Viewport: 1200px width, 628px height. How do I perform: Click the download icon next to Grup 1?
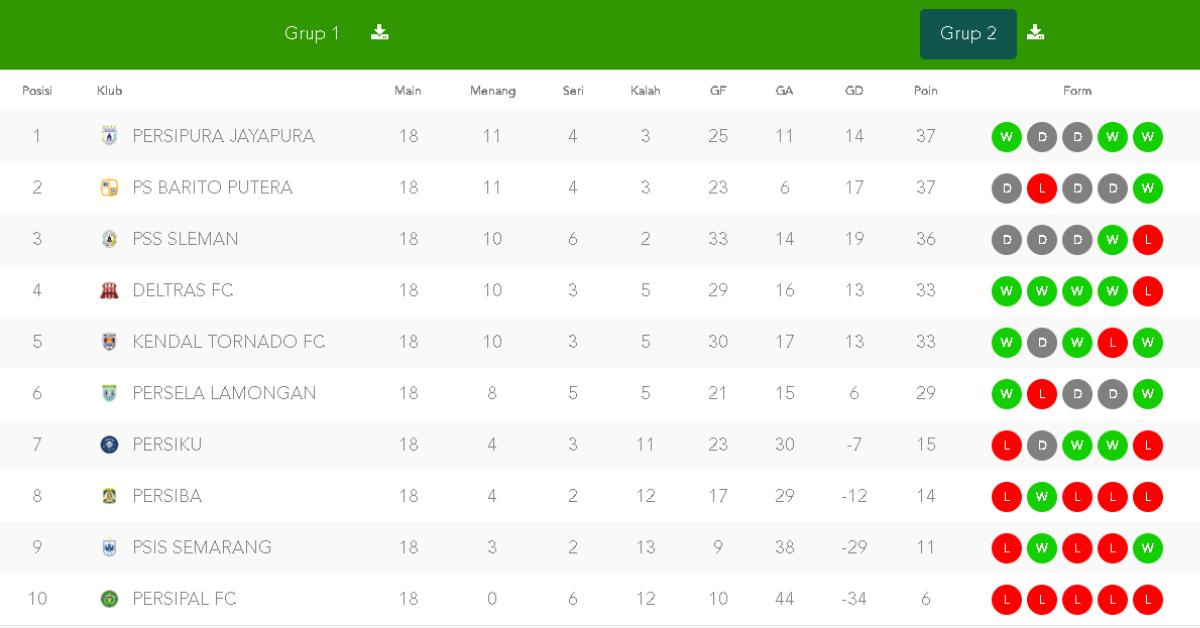[x=379, y=32]
